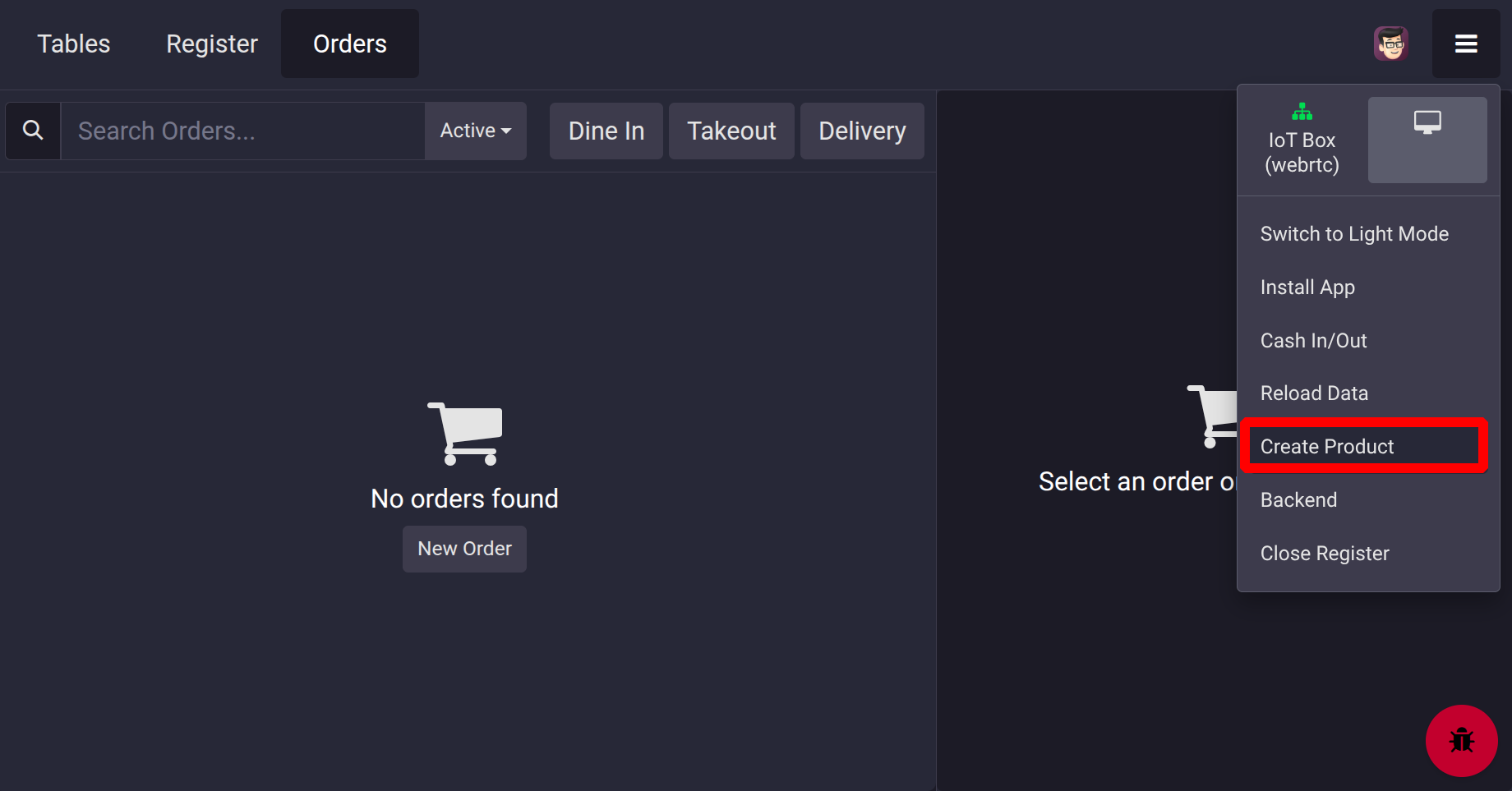Screen dimensions: 1512x791
Task: Focus the Search Orders input field
Action: (x=243, y=131)
